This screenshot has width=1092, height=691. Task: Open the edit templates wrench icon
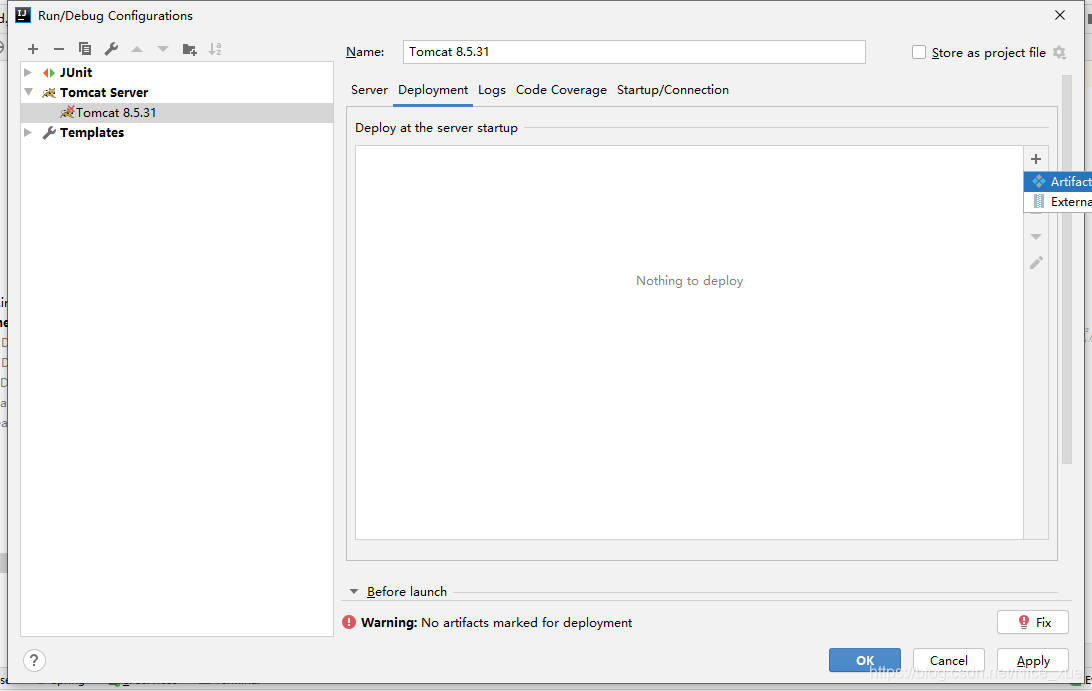pos(111,49)
